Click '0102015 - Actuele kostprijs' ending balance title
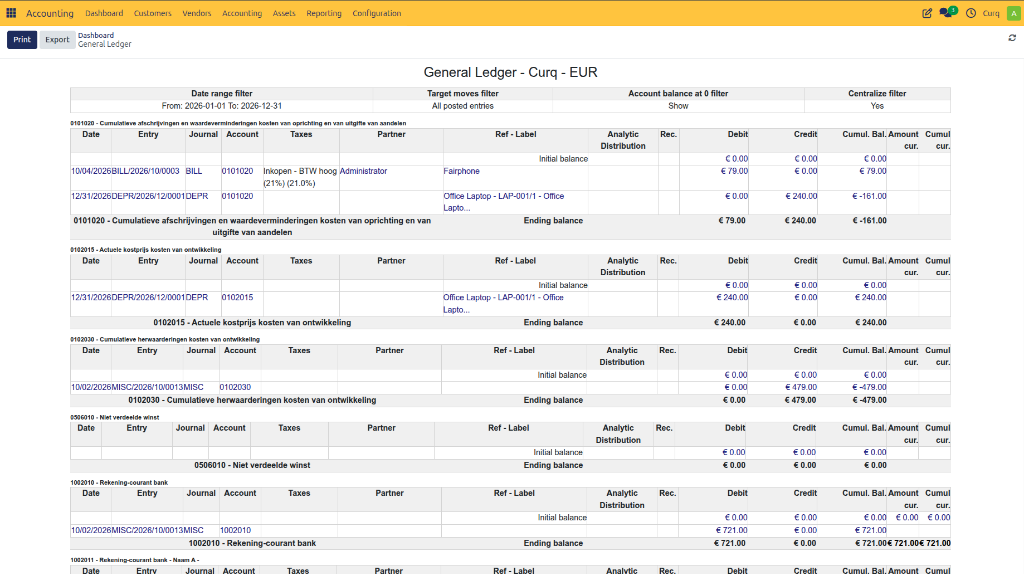Image resolution: width=1024 pixels, height=574 pixels. point(252,323)
